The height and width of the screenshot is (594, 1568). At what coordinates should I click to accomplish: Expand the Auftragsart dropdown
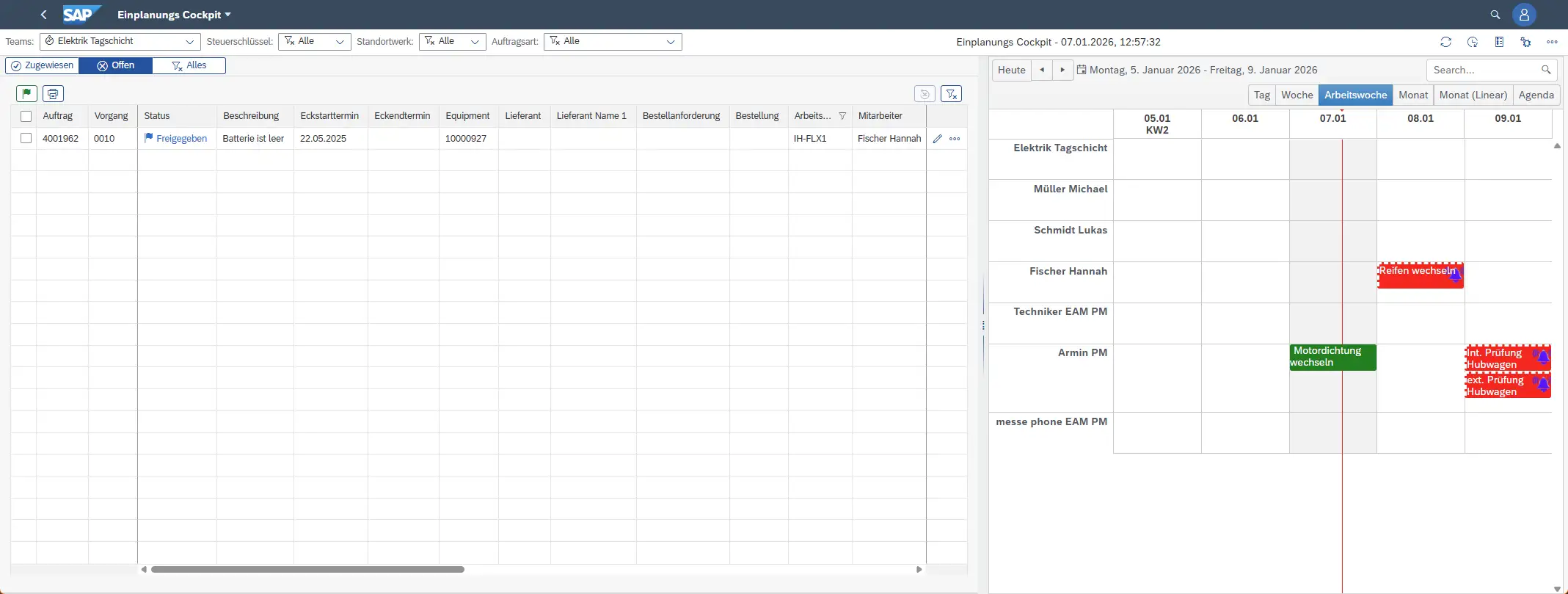(613, 41)
